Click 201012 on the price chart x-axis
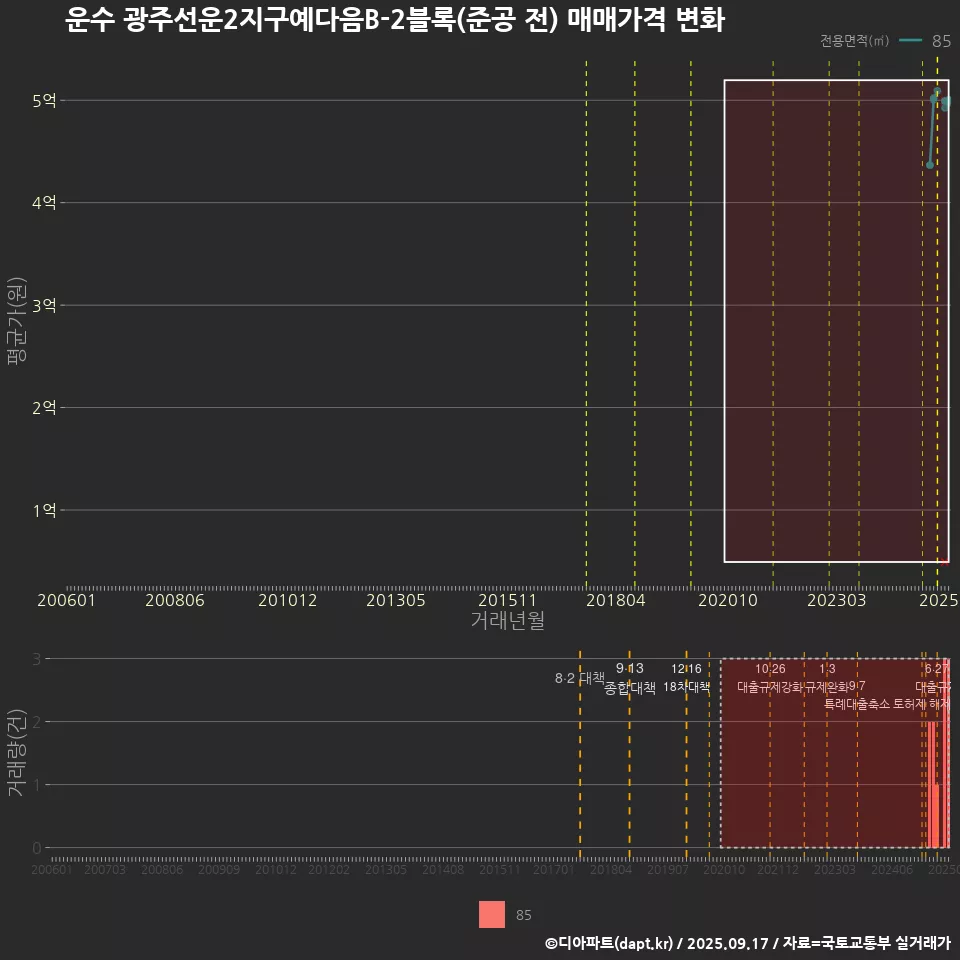The height and width of the screenshot is (960, 960). pos(287,600)
